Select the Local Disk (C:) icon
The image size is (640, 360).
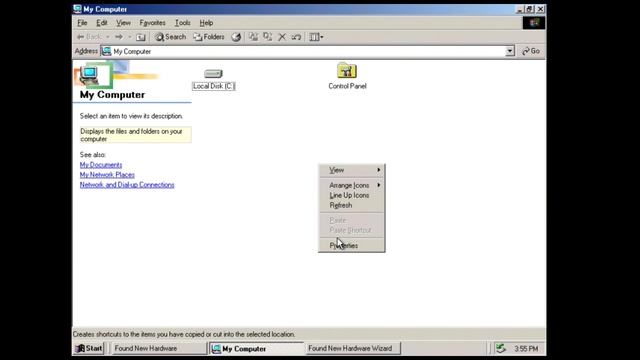(x=213, y=79)
